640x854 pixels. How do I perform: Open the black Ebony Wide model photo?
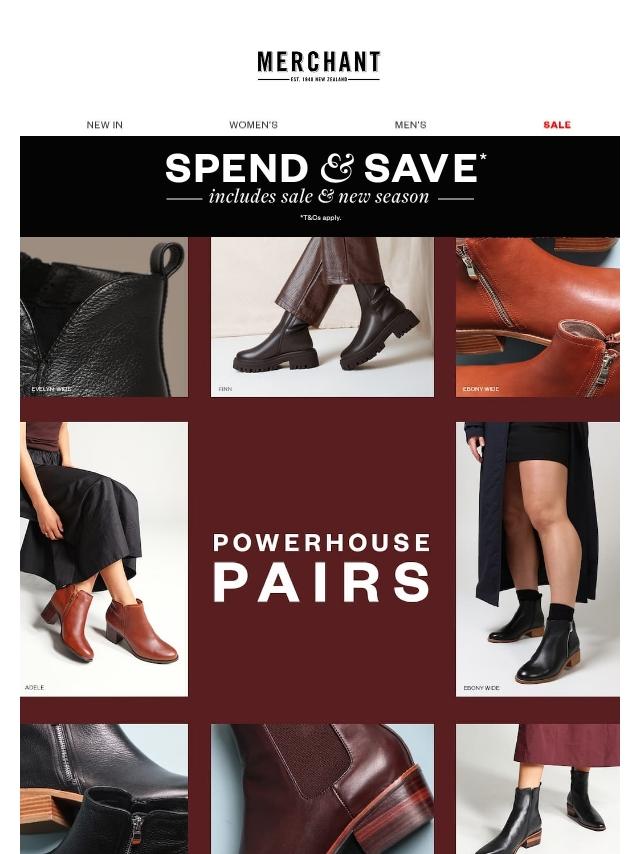538,559
